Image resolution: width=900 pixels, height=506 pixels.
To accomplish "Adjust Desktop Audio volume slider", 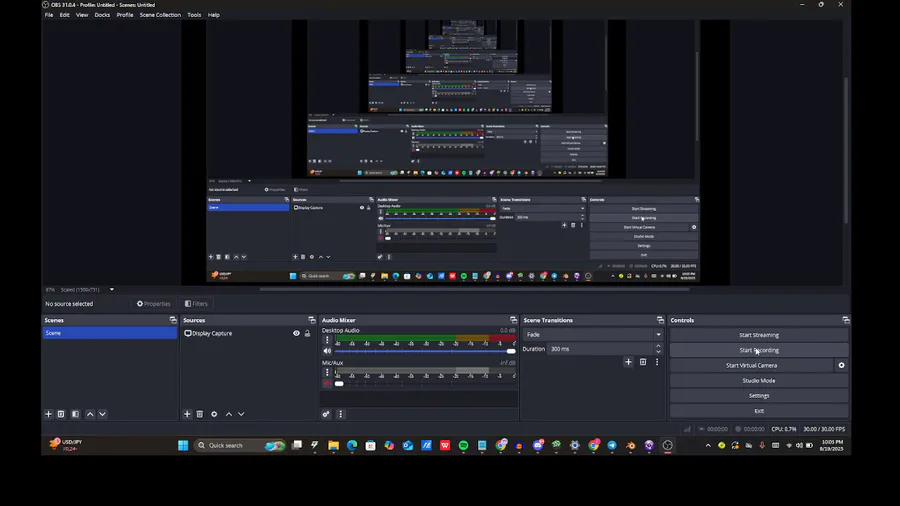I will (x=425, y=351).
